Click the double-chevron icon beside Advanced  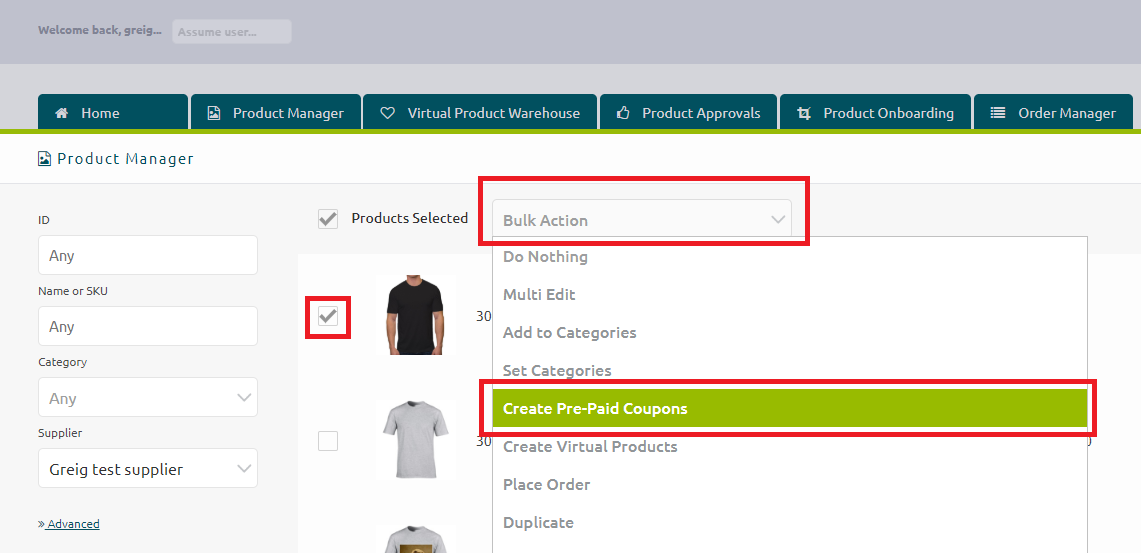41,524
